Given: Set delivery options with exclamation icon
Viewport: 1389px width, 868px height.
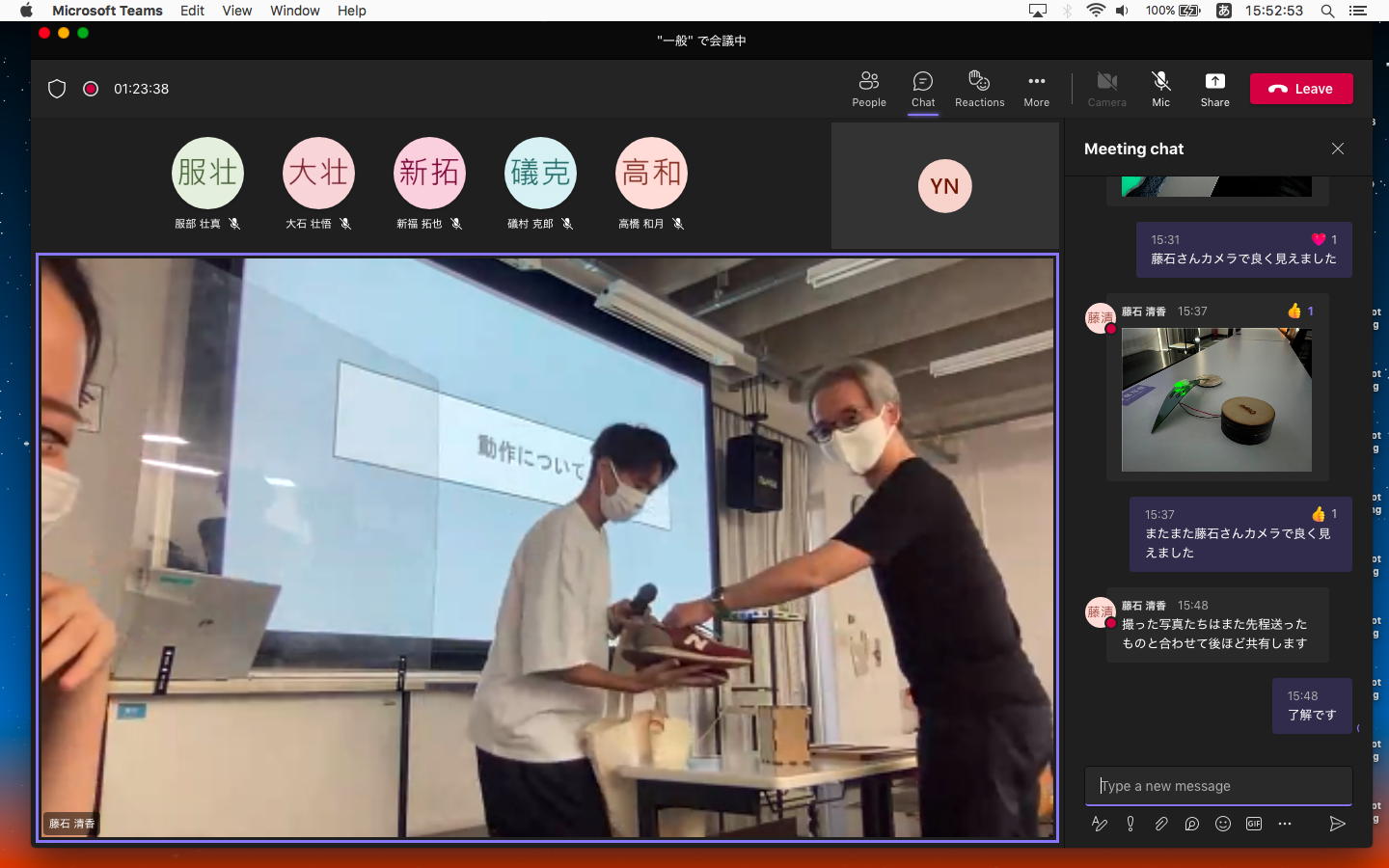Looking at the screenshot, I should click(x=1130, y=824).
